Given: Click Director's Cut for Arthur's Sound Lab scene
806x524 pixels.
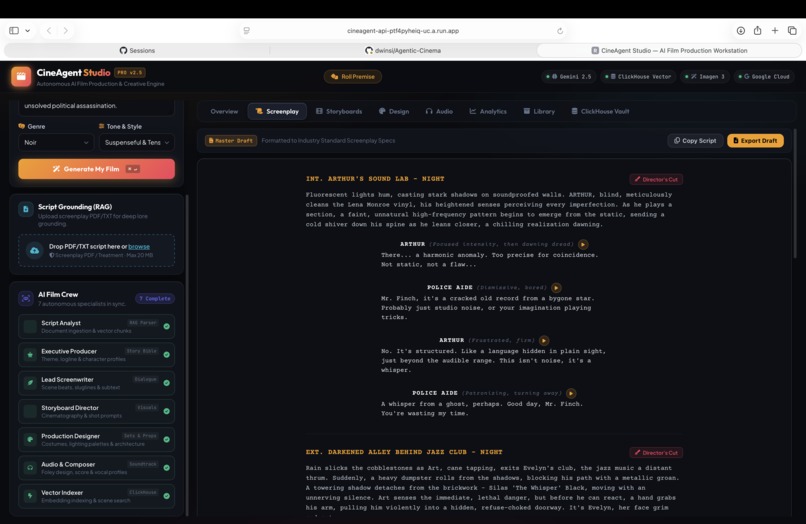Looking at the screenshot, I should click(656, 179).
